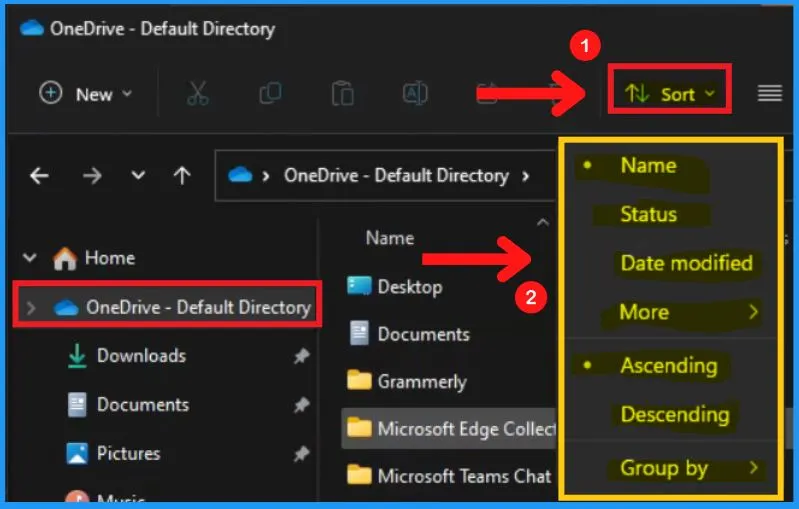Collapse the Home tree node
Screen dimensions: 799x509
pos(30,258)
